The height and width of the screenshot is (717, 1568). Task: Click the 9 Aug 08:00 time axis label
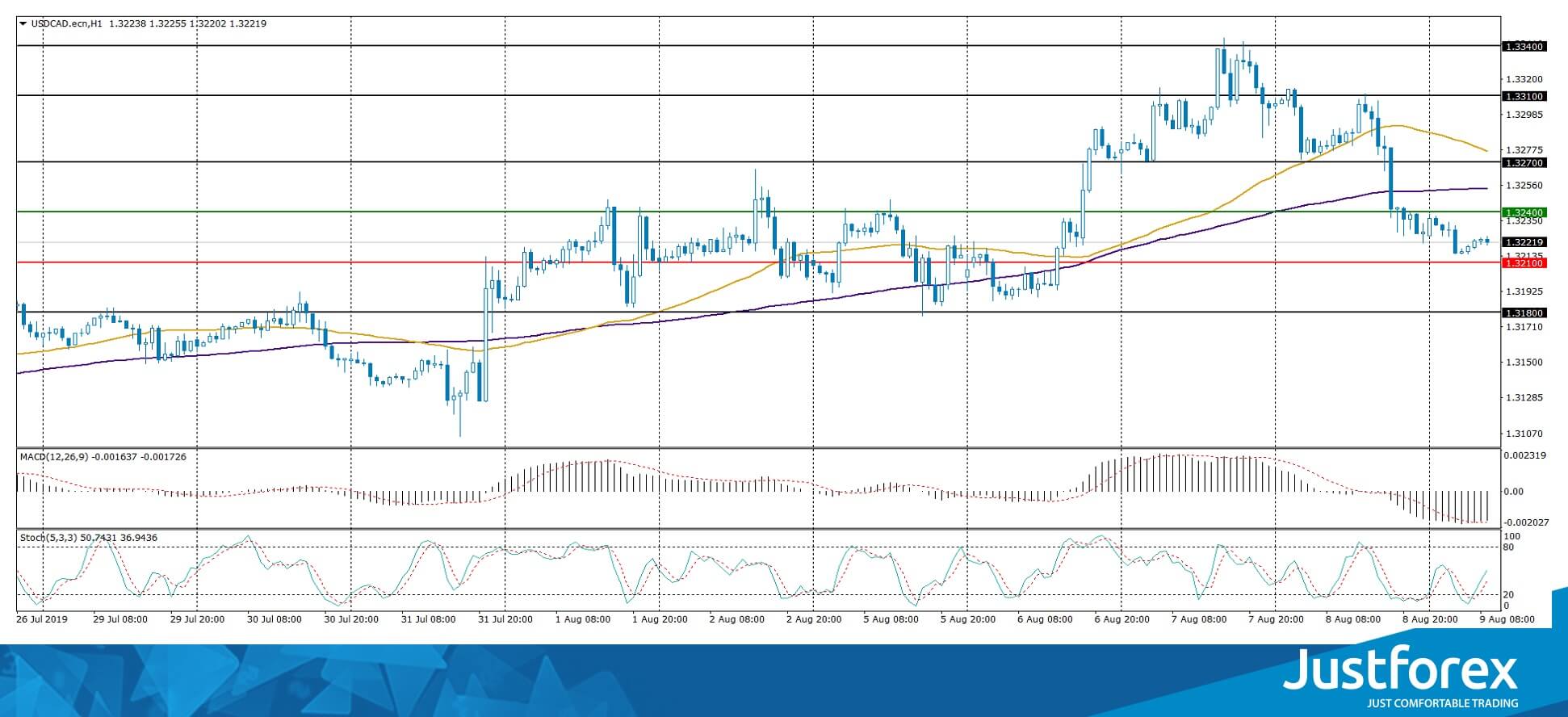(1507, 620)
